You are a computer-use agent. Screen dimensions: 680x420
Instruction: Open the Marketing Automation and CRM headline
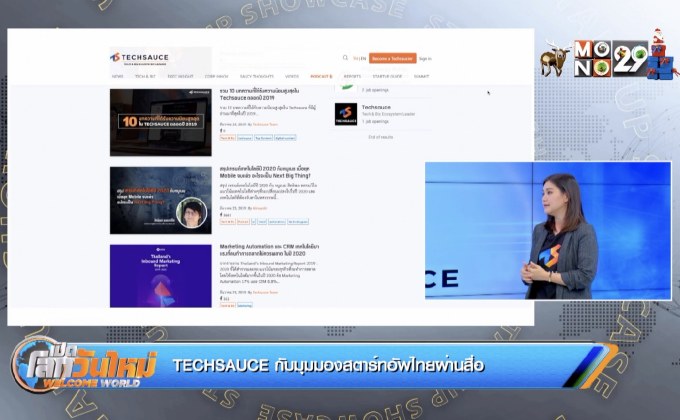click(269, 250)
